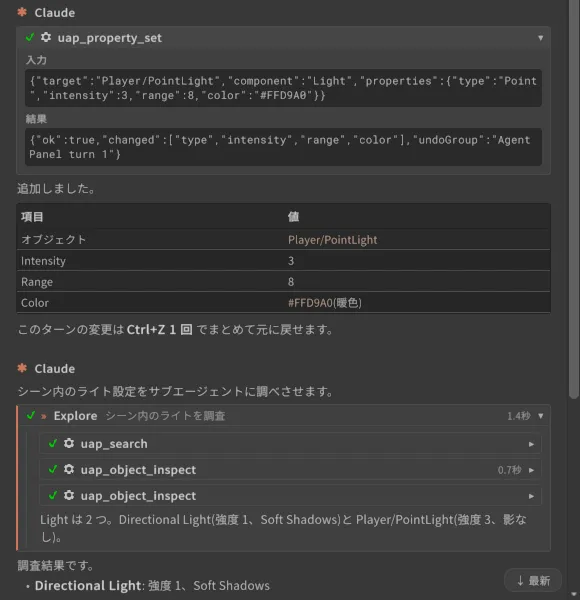This screenshot has width=580, height=600.
Task: Click the gear icon of the last uap_object_inspect
Action: [69, 495]
